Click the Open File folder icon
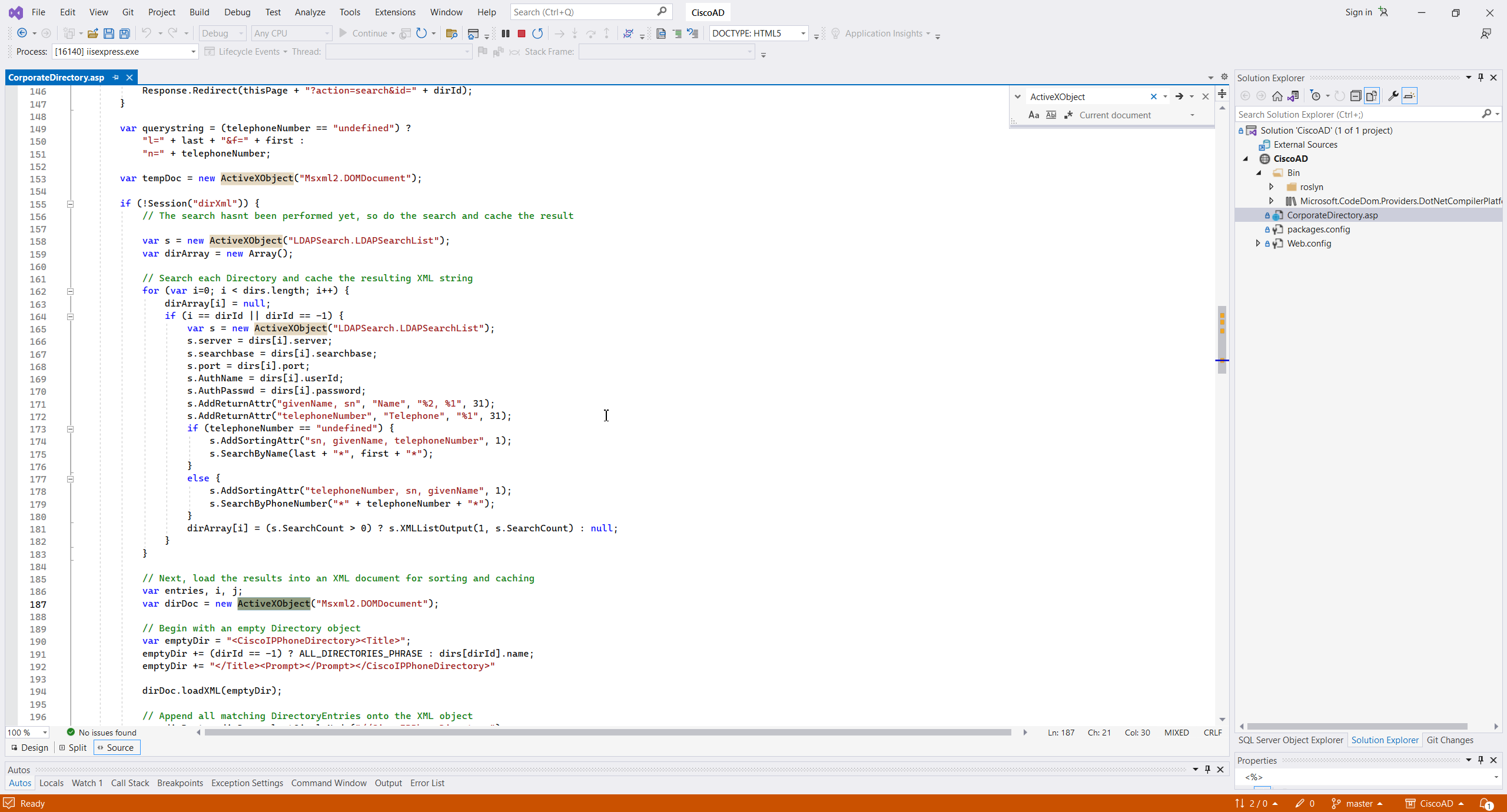The height and width of the screenshot is (812, 1507). pos(92,34)
